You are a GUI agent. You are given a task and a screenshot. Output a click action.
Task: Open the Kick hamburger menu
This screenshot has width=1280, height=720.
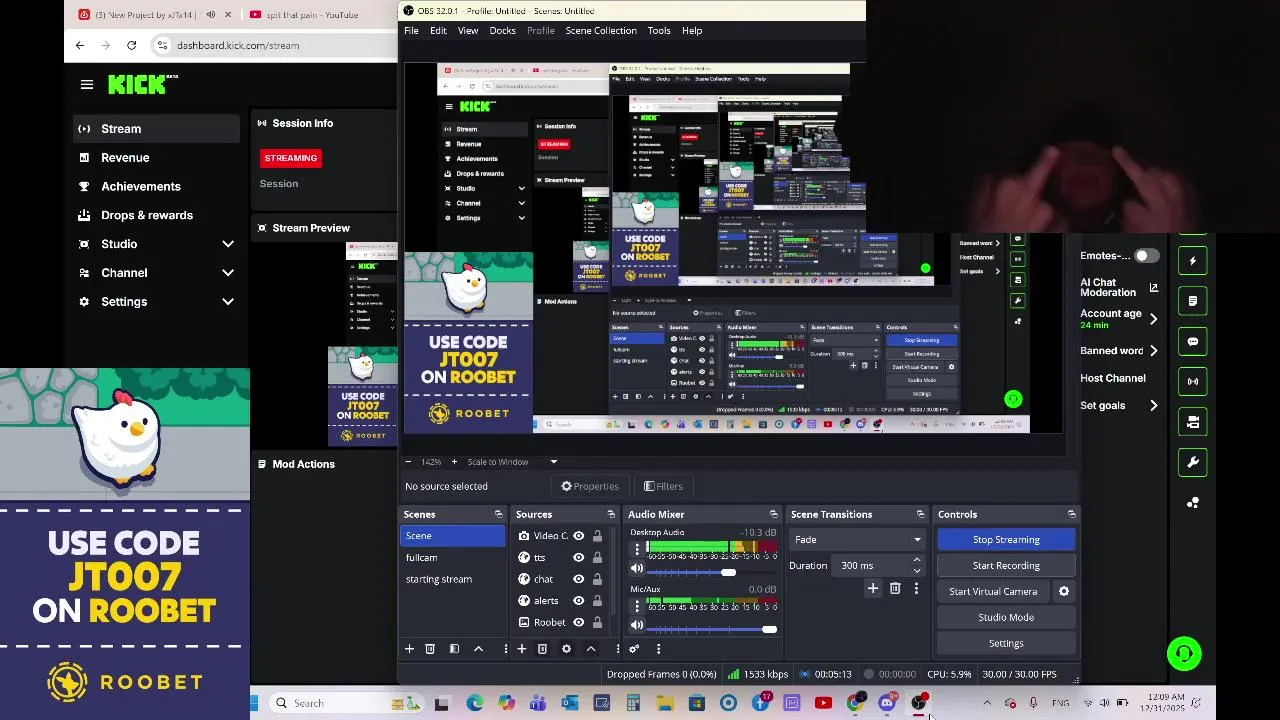87,85
